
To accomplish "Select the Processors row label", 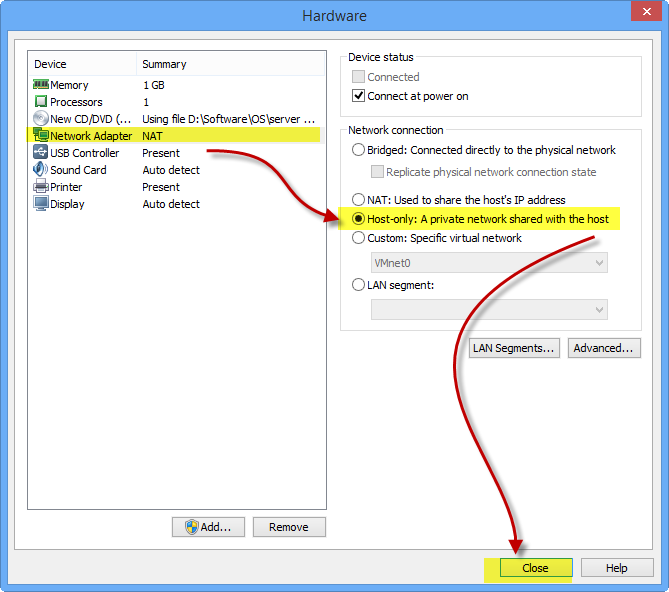I will 76,102.
